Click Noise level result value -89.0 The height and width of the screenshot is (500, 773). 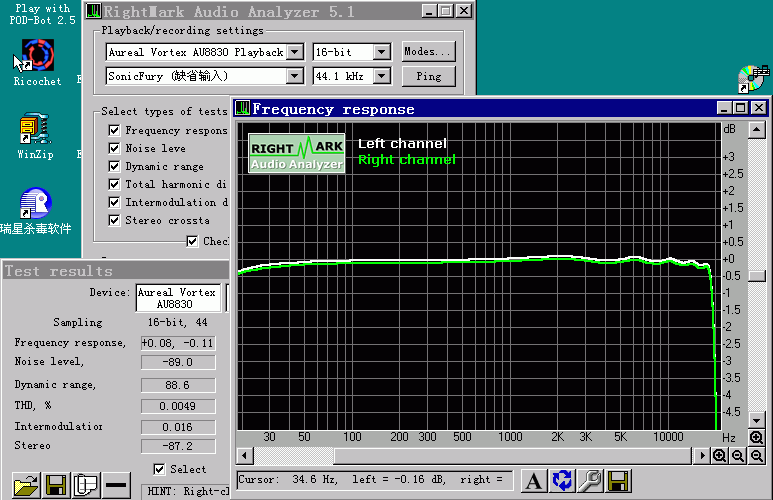coord(178,362)
